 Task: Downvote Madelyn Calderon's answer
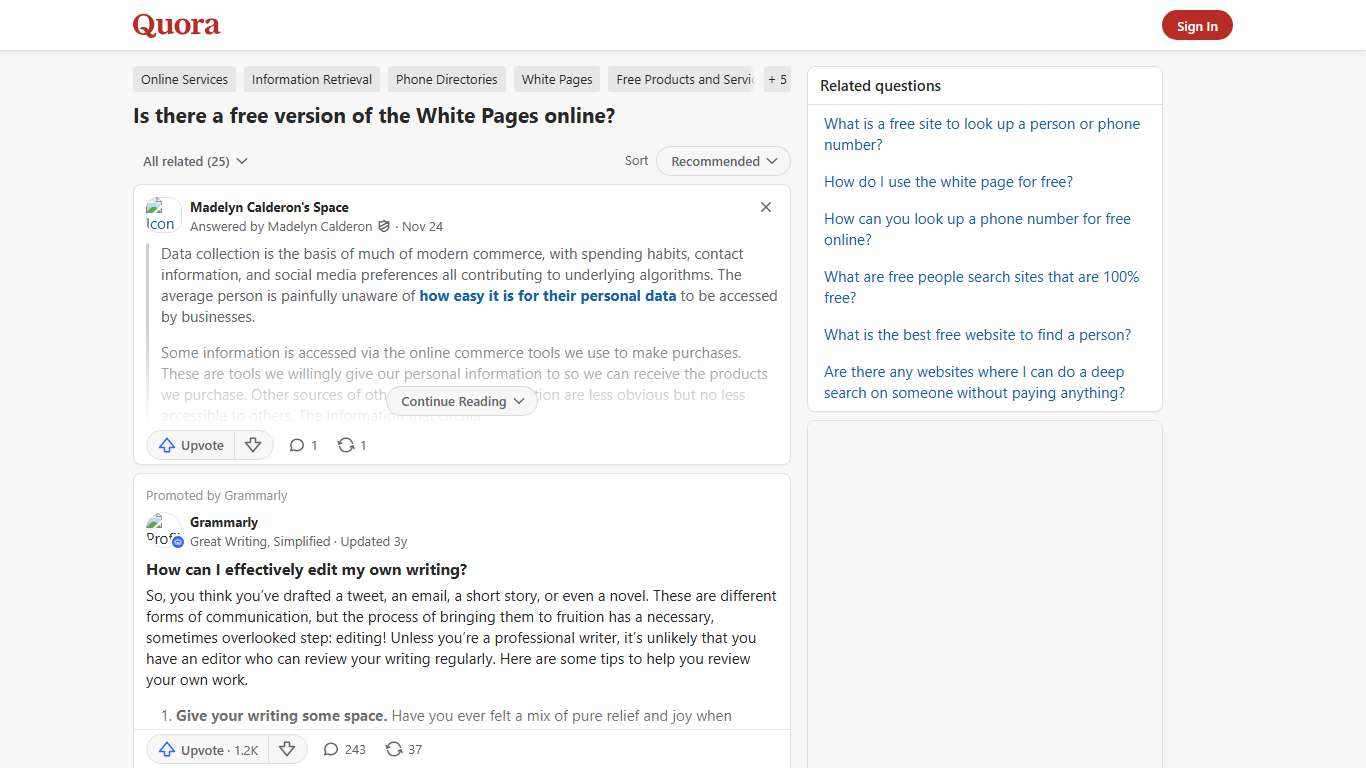[253, 445]
